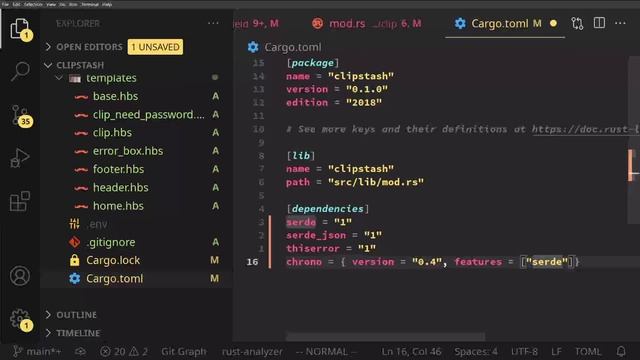This screenshot has width=640, height=360.
Task: Click the 1 UNSAVED badge
Action: (155, 47)
